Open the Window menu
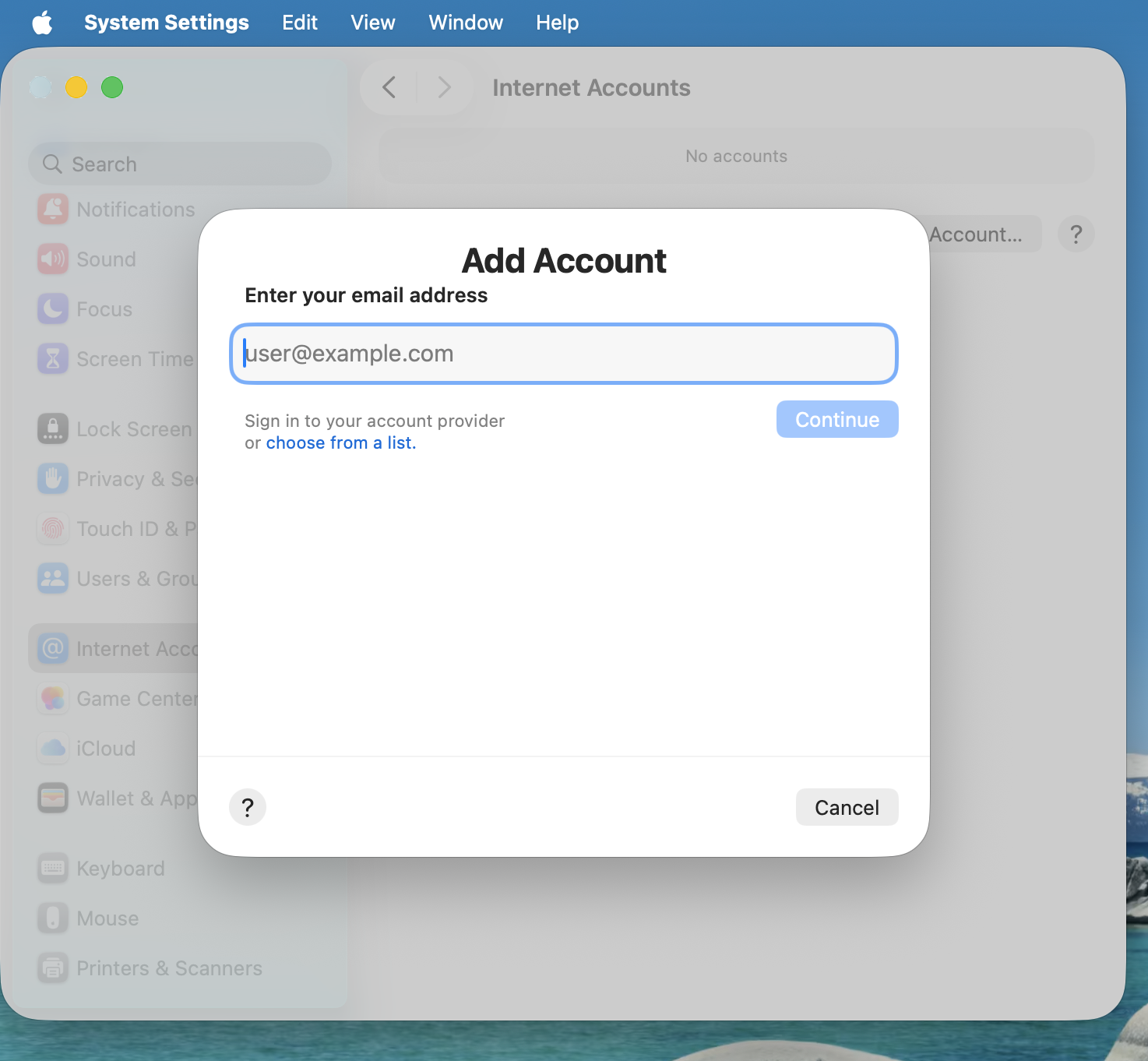The height and width of the screenshot is (1061, 1148). pos(465,22)
